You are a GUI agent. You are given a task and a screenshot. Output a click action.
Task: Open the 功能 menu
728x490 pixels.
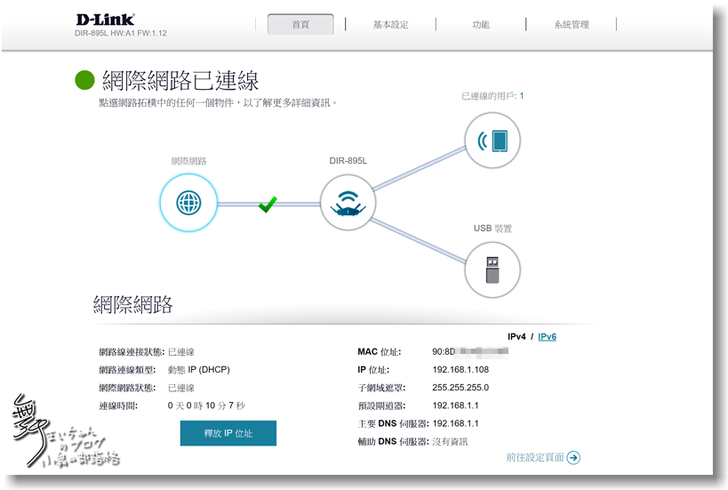[481, 25]
